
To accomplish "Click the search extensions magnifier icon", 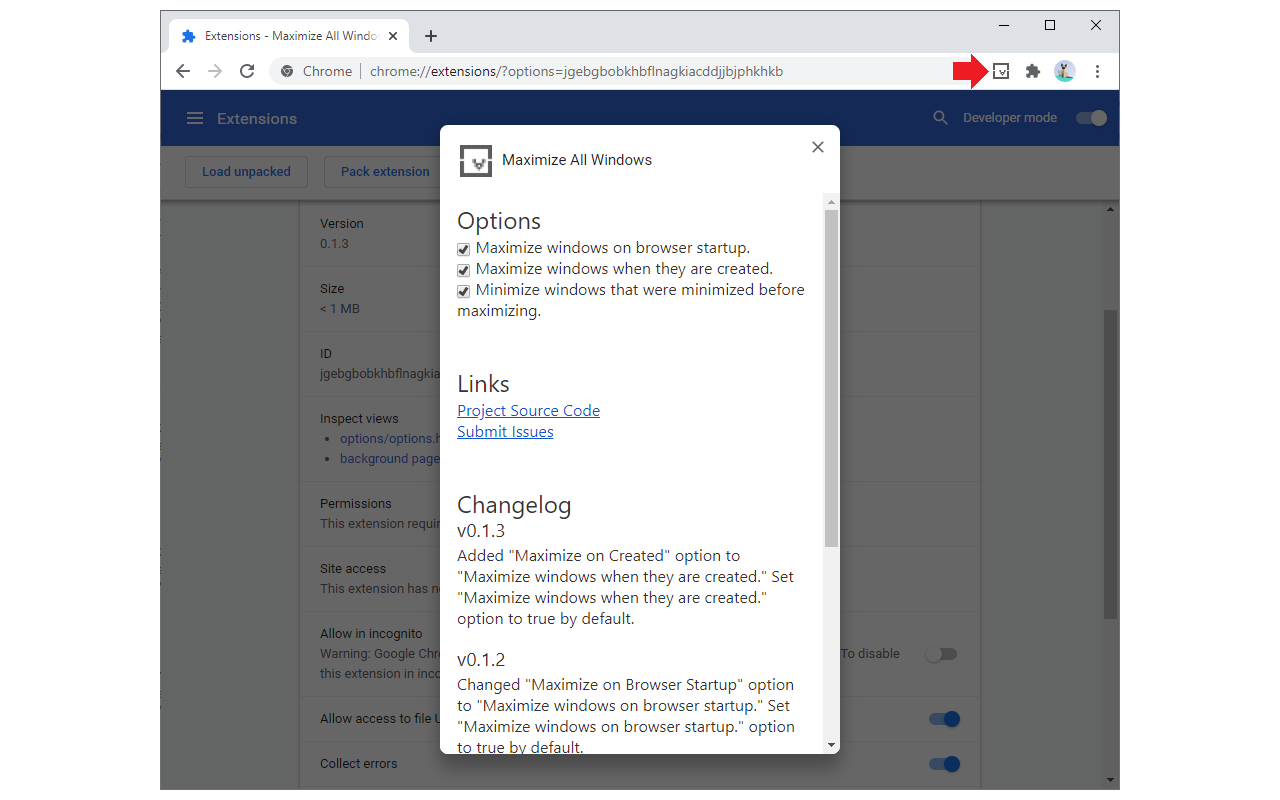I will [x=940, y=118].
